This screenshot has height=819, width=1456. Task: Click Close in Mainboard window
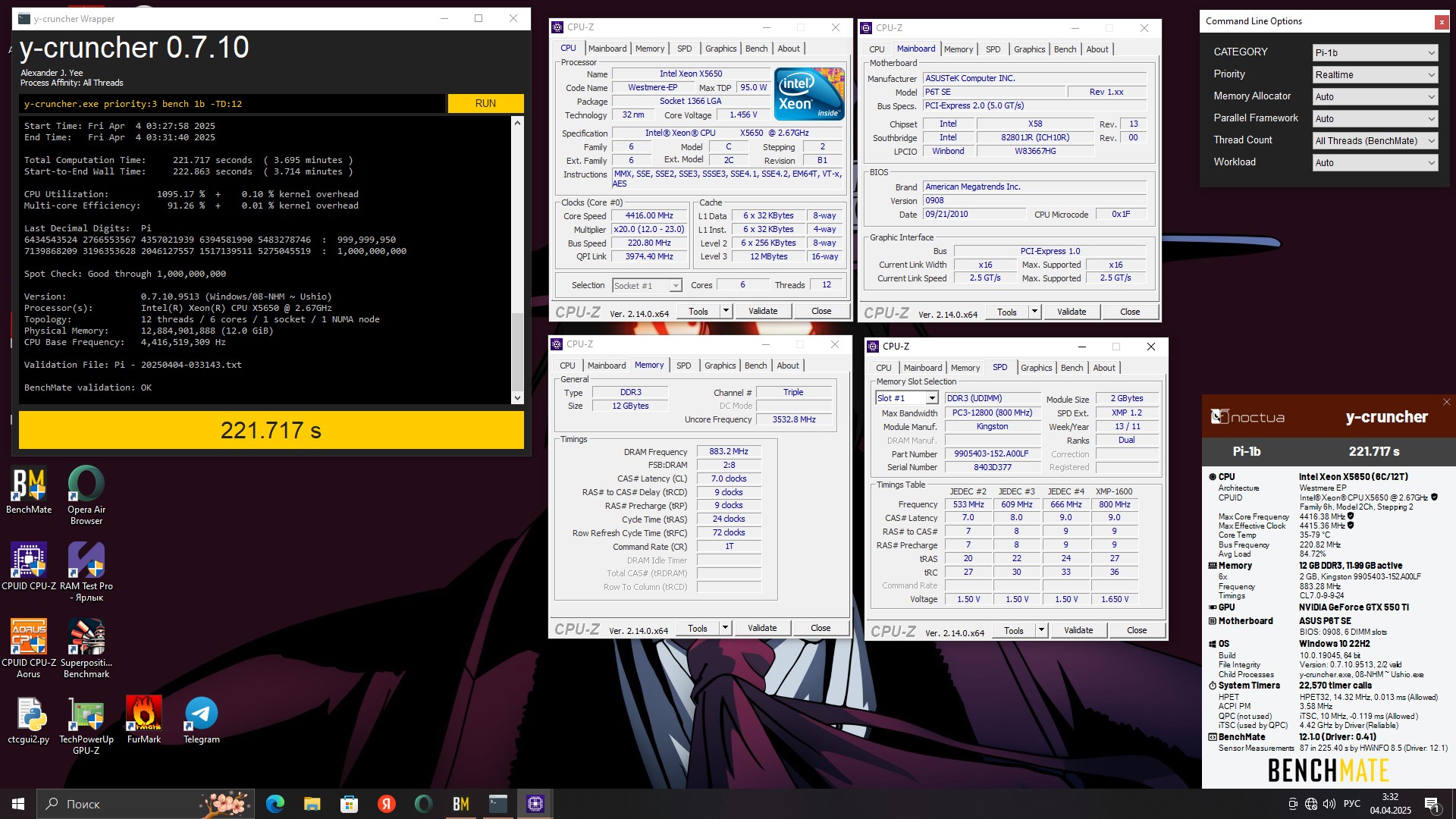(x=1130, y=312)
